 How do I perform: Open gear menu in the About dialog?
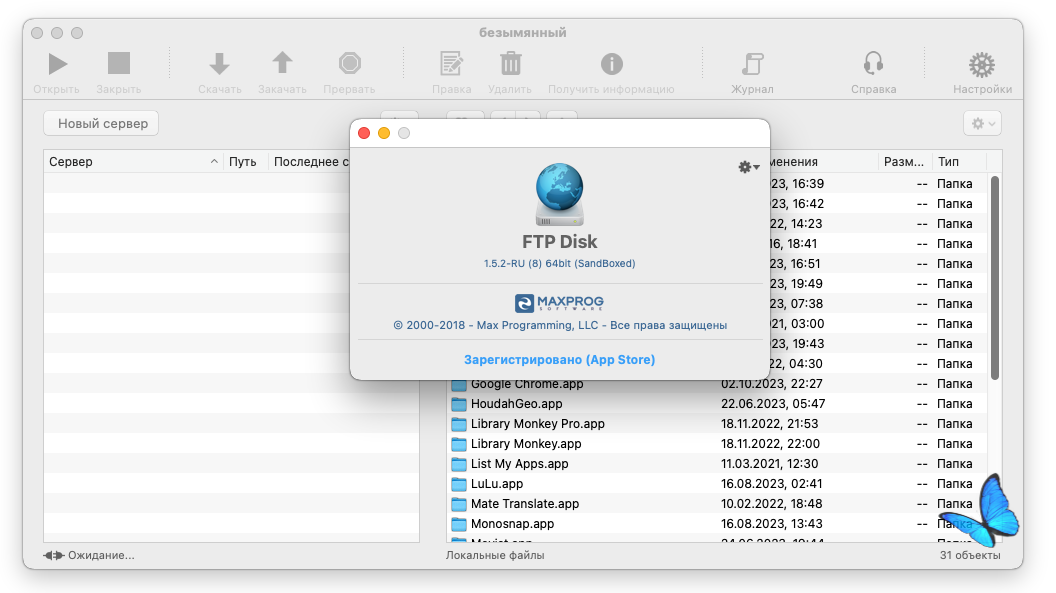click(748, 167)
